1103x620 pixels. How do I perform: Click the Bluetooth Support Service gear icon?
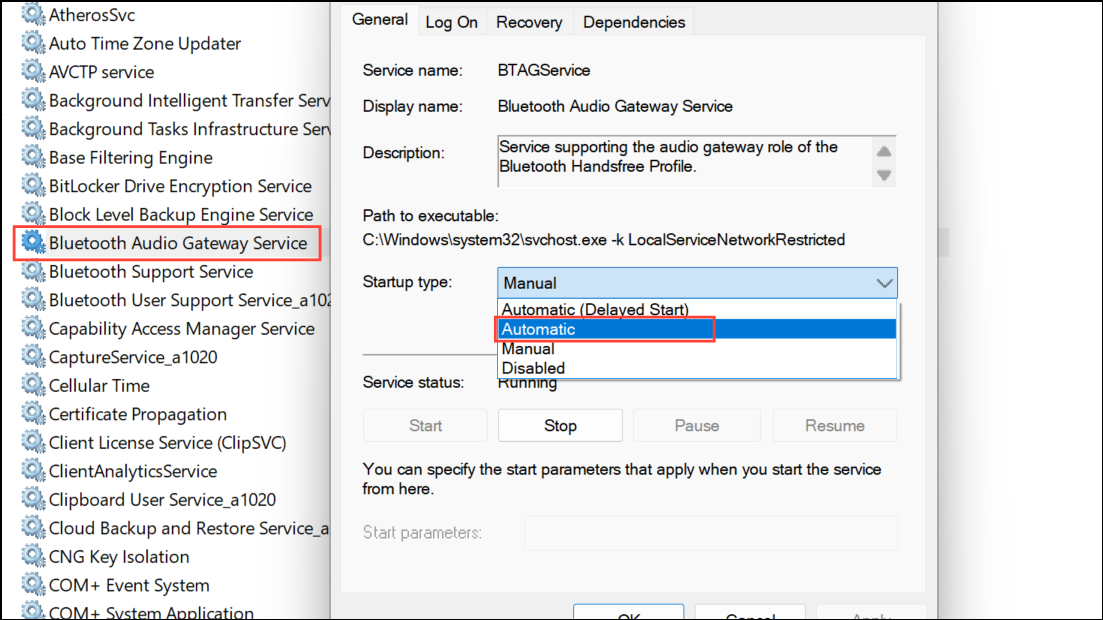32,271
